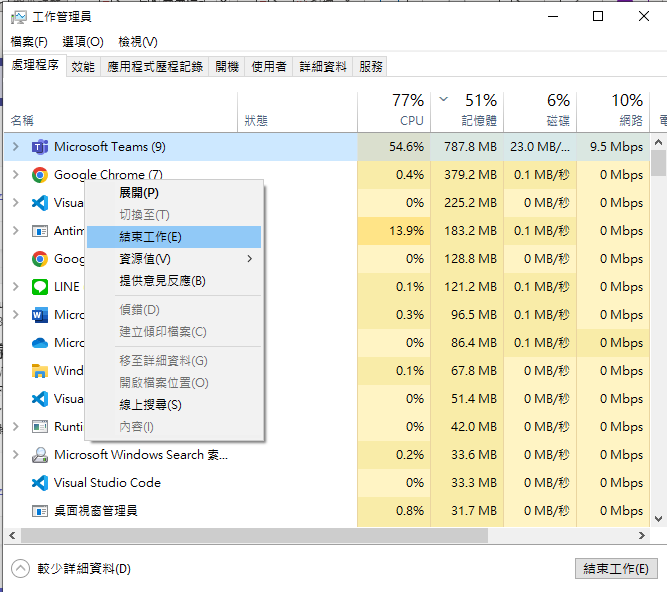The height and width of the screenshot is (592, 667).
Task: Click the Task Manager title bar icon
Action: [x=18, y=17]
